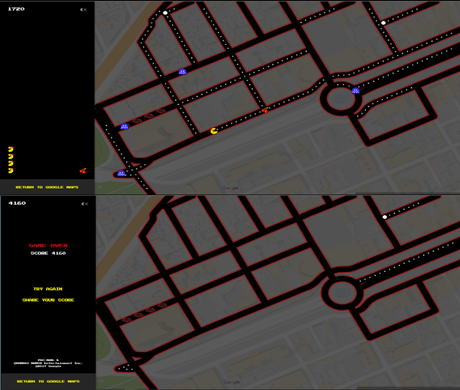Click the copyright notice text in lower sidebar
The height and width of the screenshot is (390, 460).
(48, 363)
